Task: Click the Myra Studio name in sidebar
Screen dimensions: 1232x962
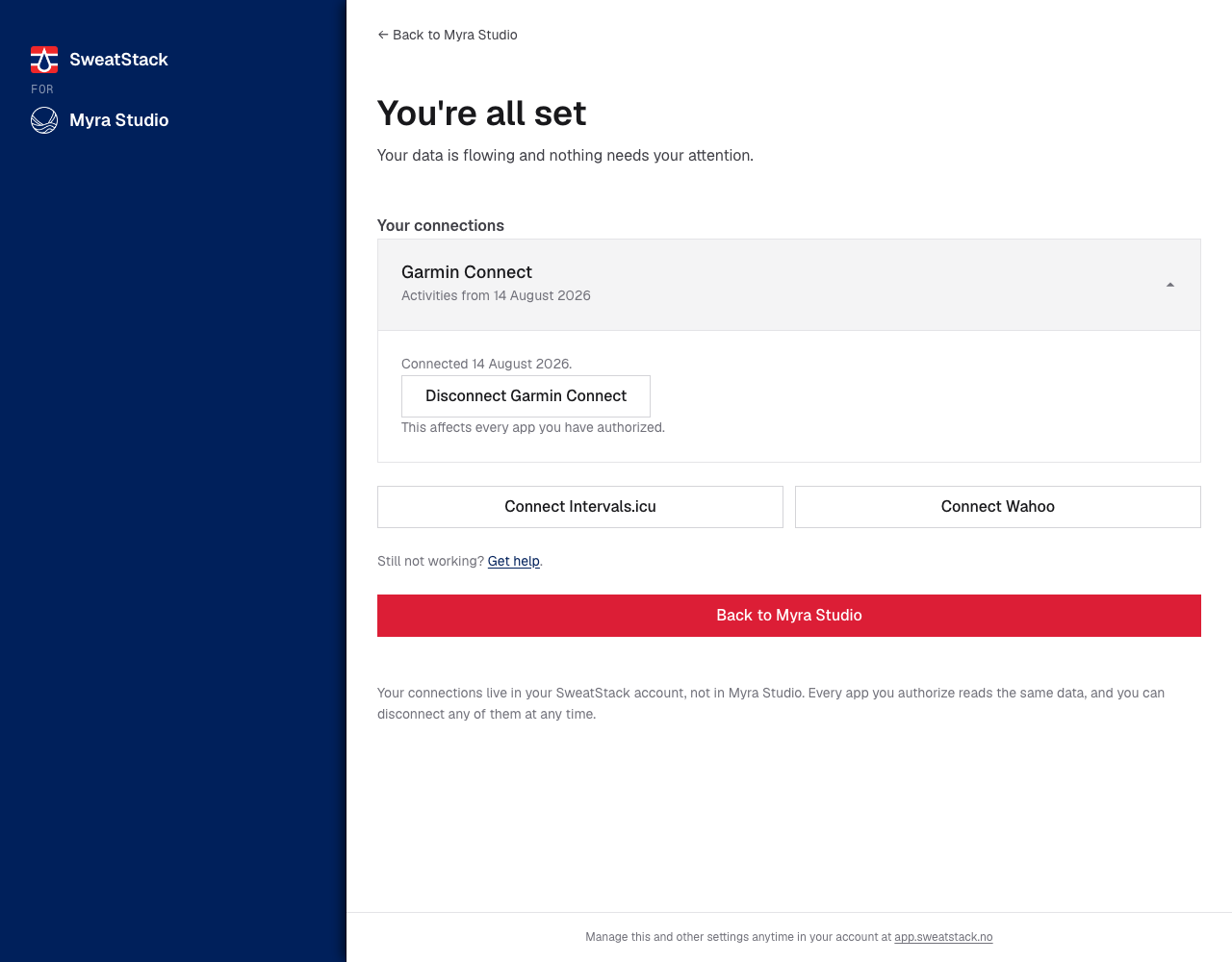Action: pos(119,120)
